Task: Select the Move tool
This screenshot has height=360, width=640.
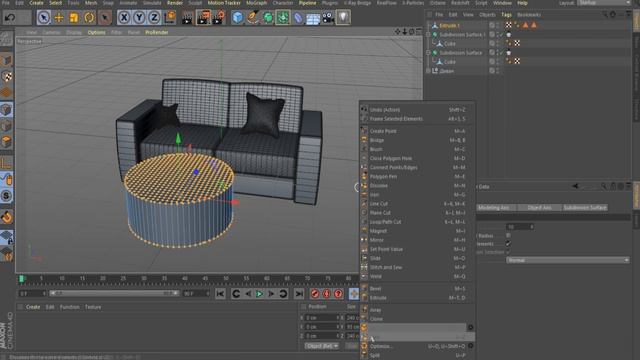Action: [x=59, y=18]
